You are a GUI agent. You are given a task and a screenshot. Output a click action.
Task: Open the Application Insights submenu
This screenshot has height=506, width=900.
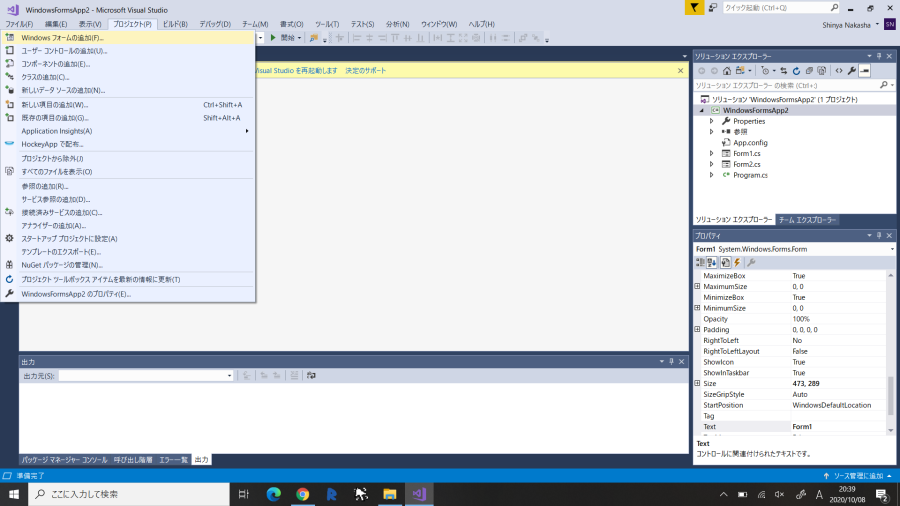(x=129, y=131)
